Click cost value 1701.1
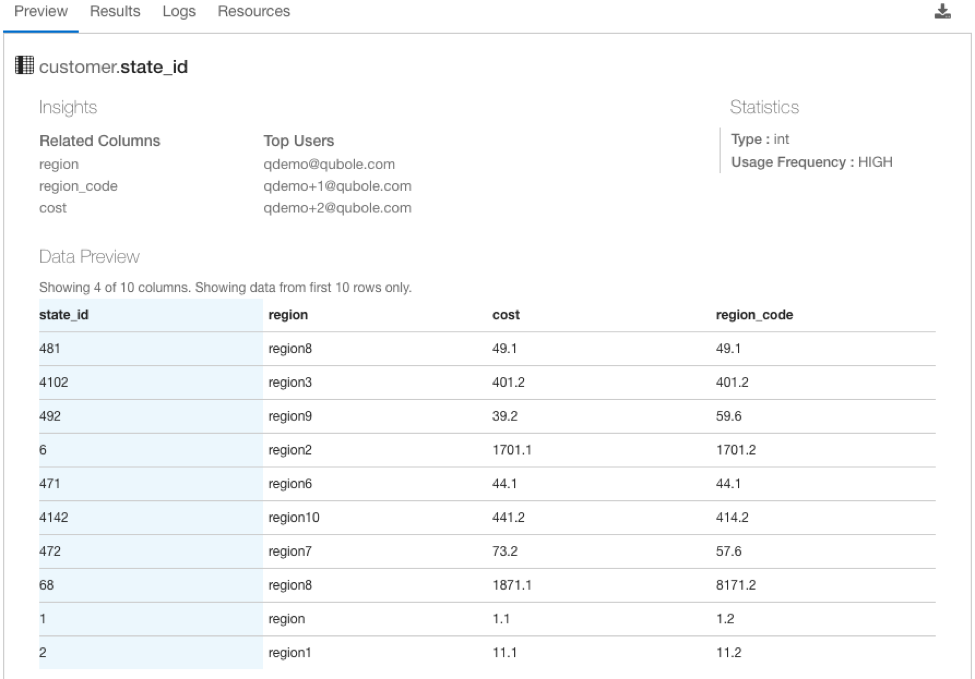This screenshot has width=975, height=679. coord(512,450)
